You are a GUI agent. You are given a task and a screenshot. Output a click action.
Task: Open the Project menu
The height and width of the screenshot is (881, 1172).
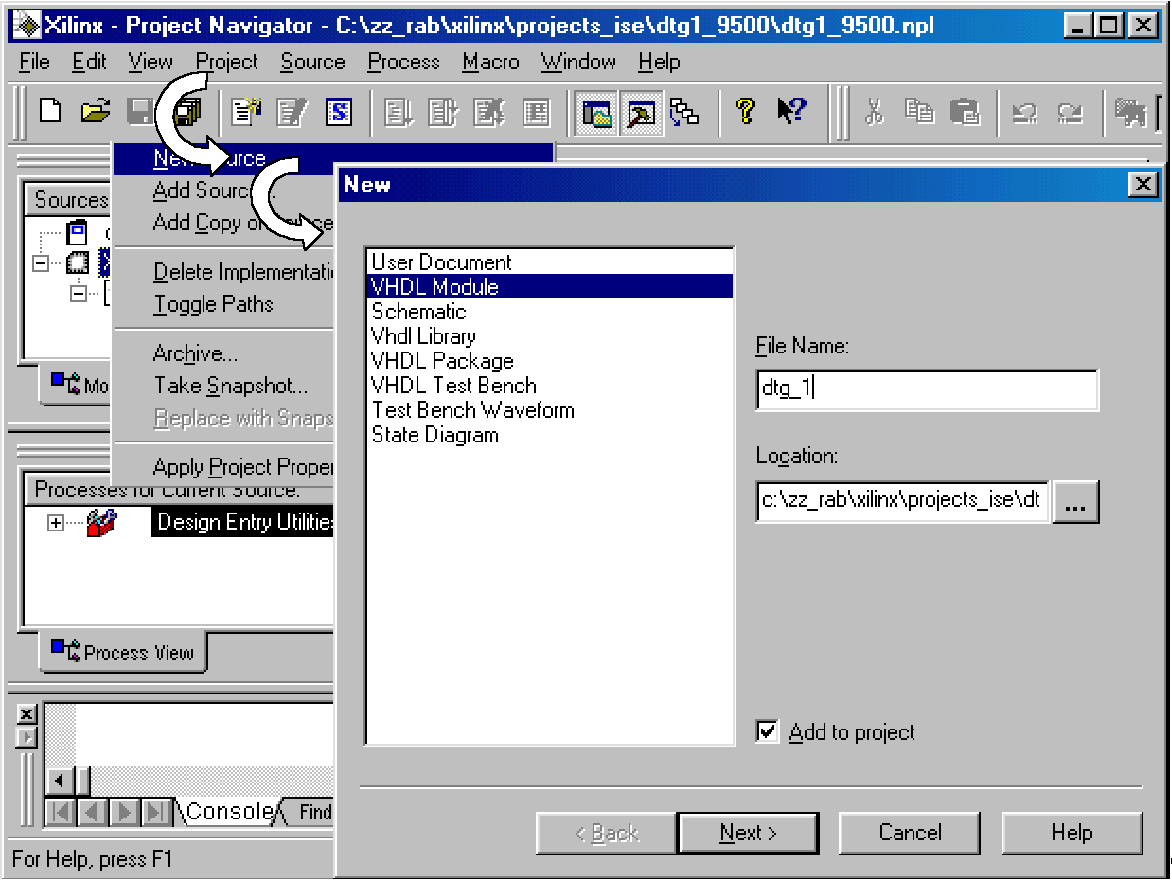(226, 62)
